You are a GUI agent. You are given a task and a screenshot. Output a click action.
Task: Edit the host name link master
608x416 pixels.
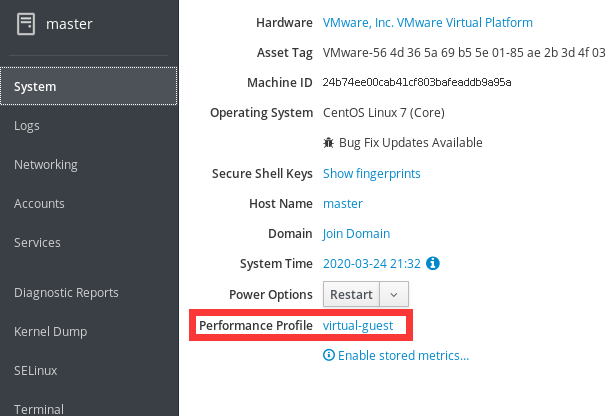tap(342, 203)
